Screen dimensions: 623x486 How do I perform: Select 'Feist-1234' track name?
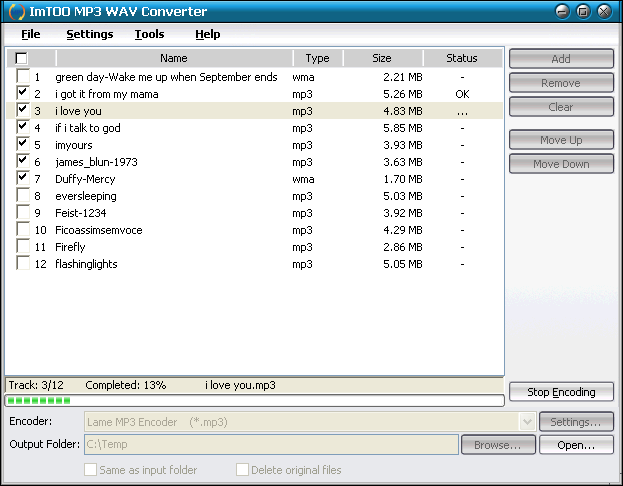[x=81, y=213]
